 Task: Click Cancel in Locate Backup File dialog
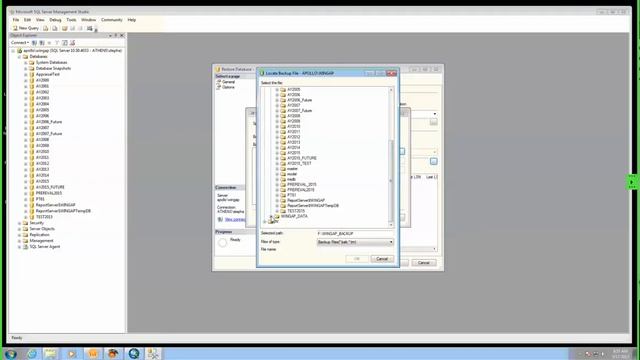[x=382, y=259]
